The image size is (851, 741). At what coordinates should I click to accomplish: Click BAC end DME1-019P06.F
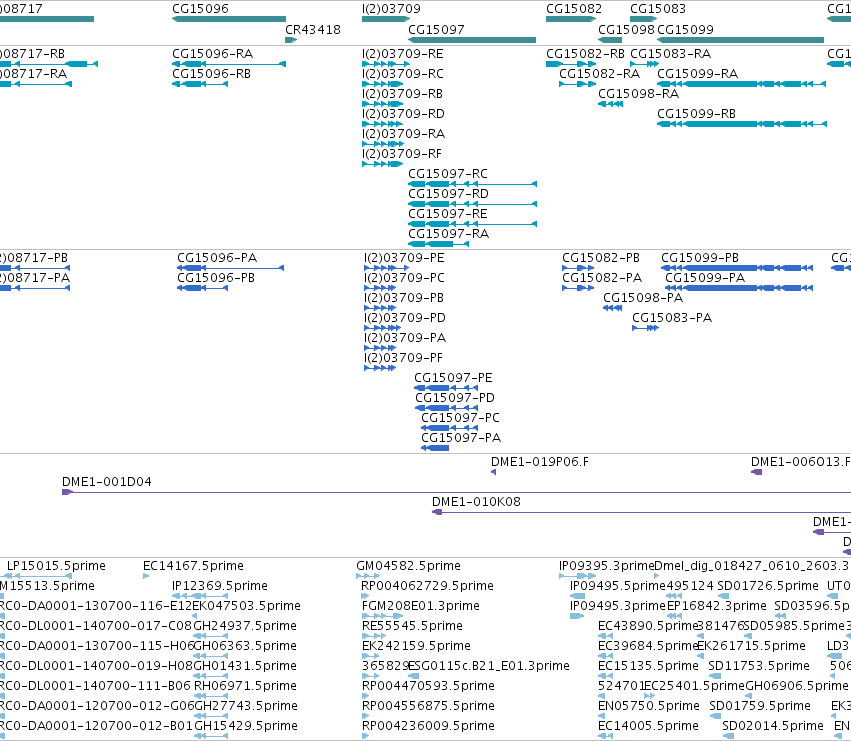[539, 462]
